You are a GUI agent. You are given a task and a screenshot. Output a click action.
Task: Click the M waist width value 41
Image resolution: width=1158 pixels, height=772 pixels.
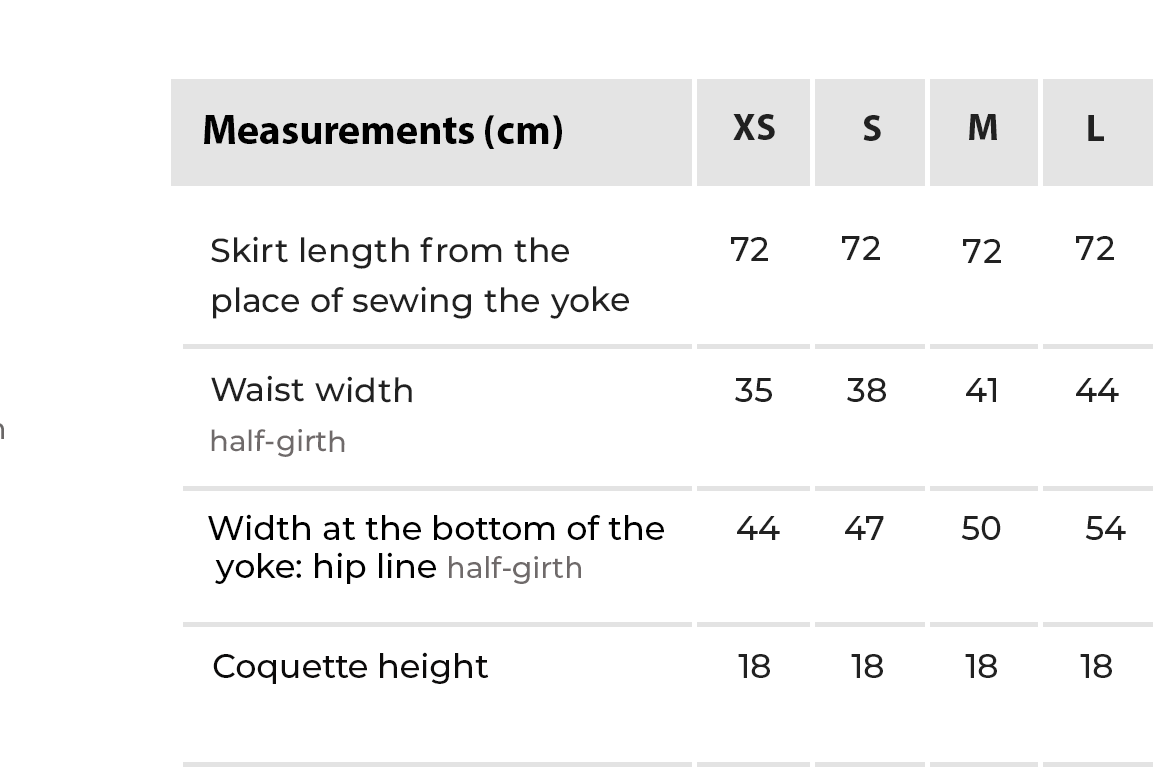coord(981,390)
